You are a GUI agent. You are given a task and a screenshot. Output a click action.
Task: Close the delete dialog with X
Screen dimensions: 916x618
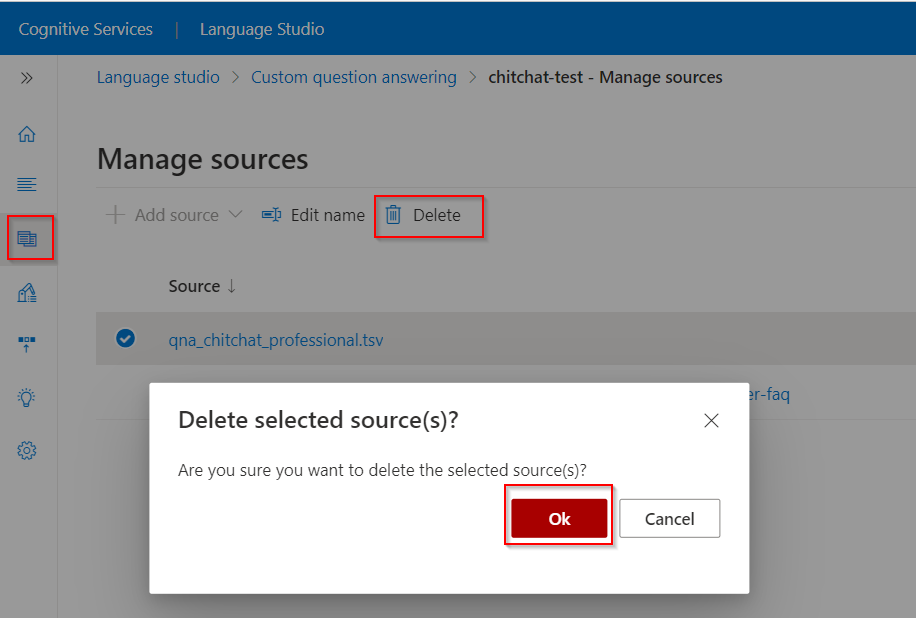point(711,421)
